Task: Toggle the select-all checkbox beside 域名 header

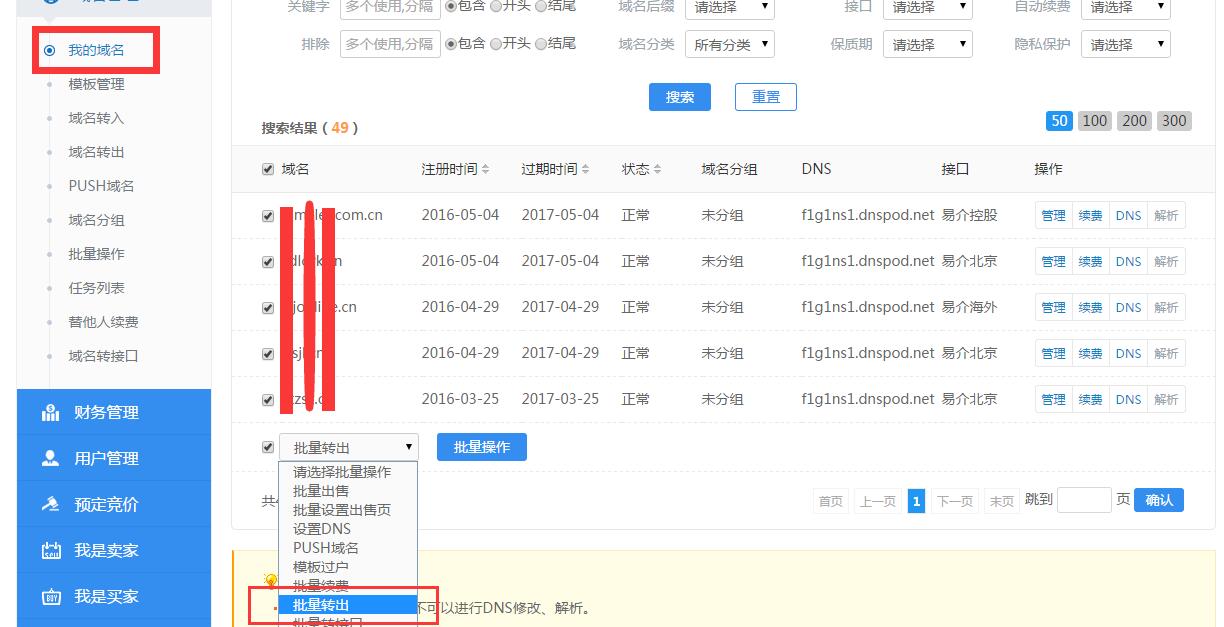Action: (x=267, y=169)
